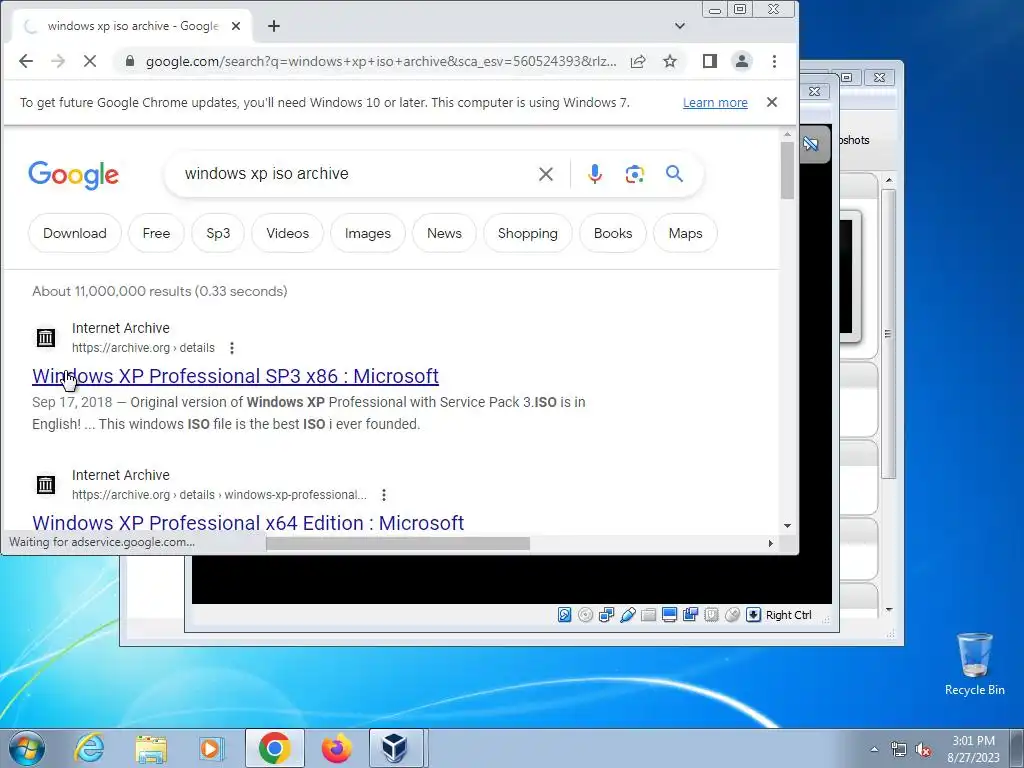Open the first result's three-dot options
This screenshot has height=768, width=1024.
[232, 348]
